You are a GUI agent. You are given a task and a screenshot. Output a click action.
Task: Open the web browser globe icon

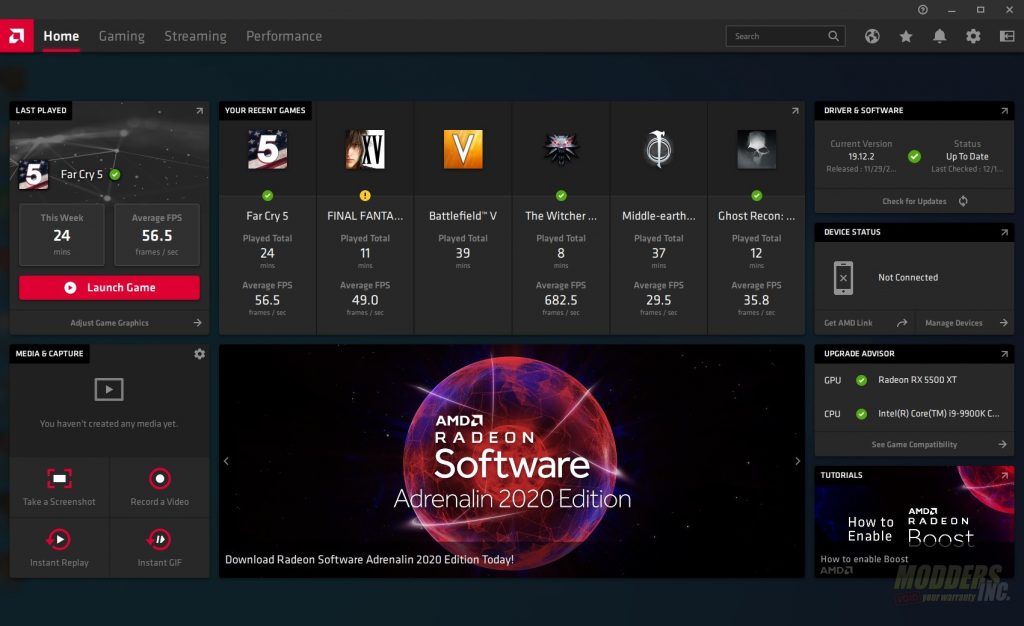coord(872,36)
